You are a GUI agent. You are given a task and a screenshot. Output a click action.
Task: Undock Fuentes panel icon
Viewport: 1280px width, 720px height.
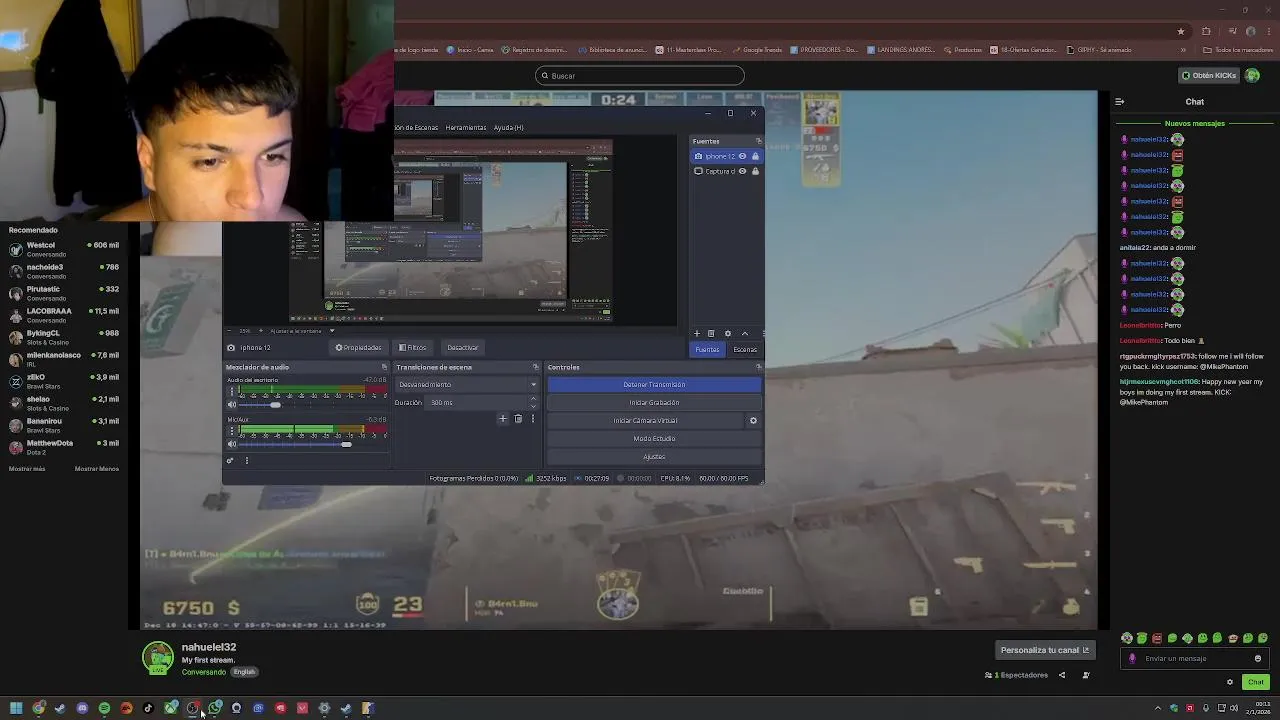[758, 141]
